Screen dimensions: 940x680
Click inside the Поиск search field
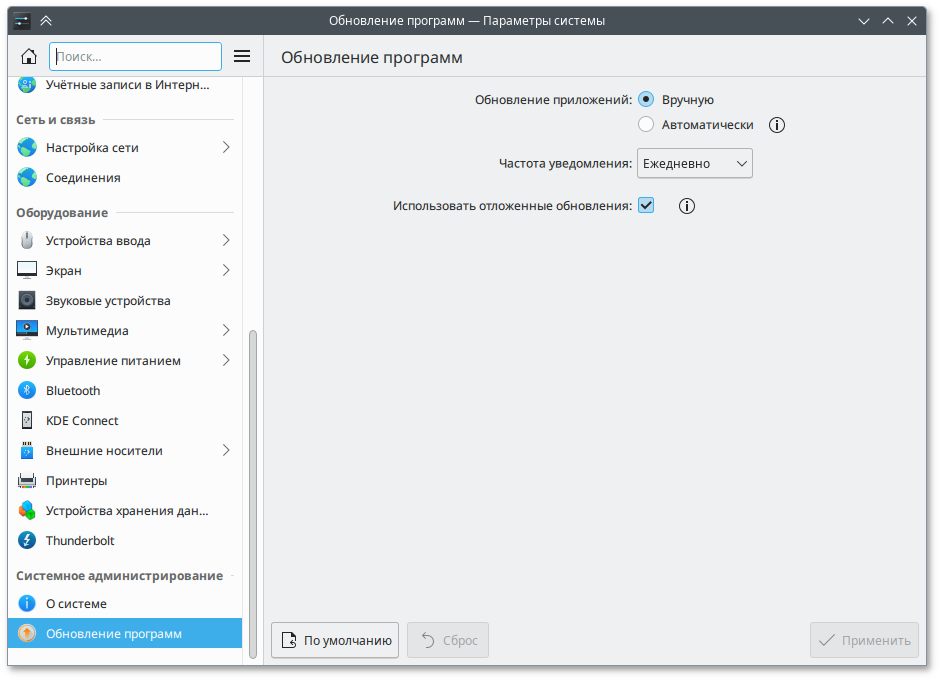click(x=136, y=57)
